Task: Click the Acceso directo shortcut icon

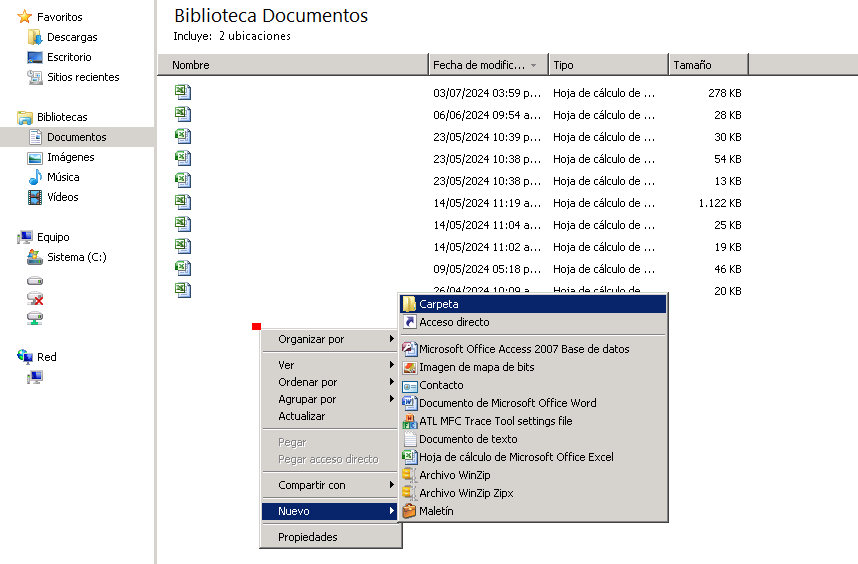Action: (x=409, y=322)
